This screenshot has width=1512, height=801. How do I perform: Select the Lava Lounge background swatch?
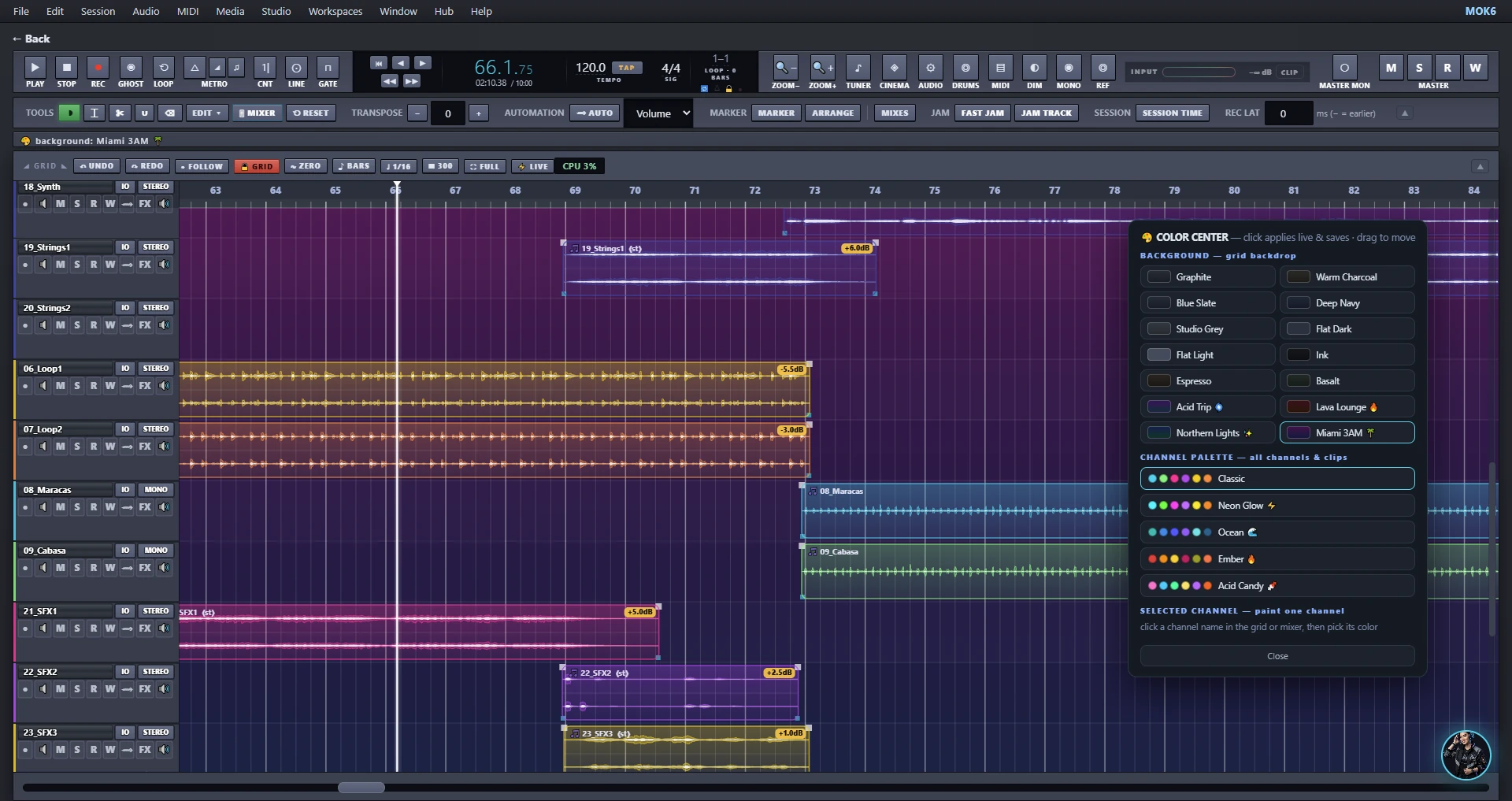click(x=1347, y=407)
